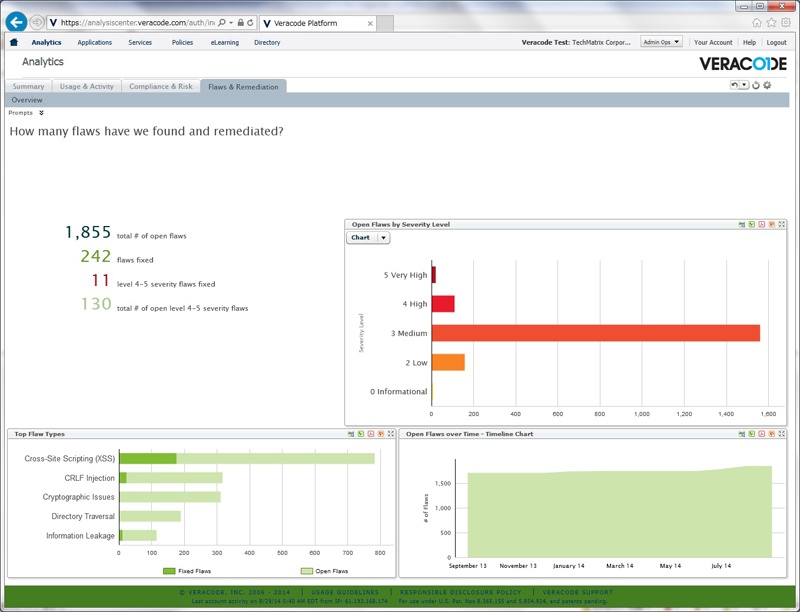Click the browser forward arrow
The width and height of the screenshot is (800, 612).
[36, 22]
